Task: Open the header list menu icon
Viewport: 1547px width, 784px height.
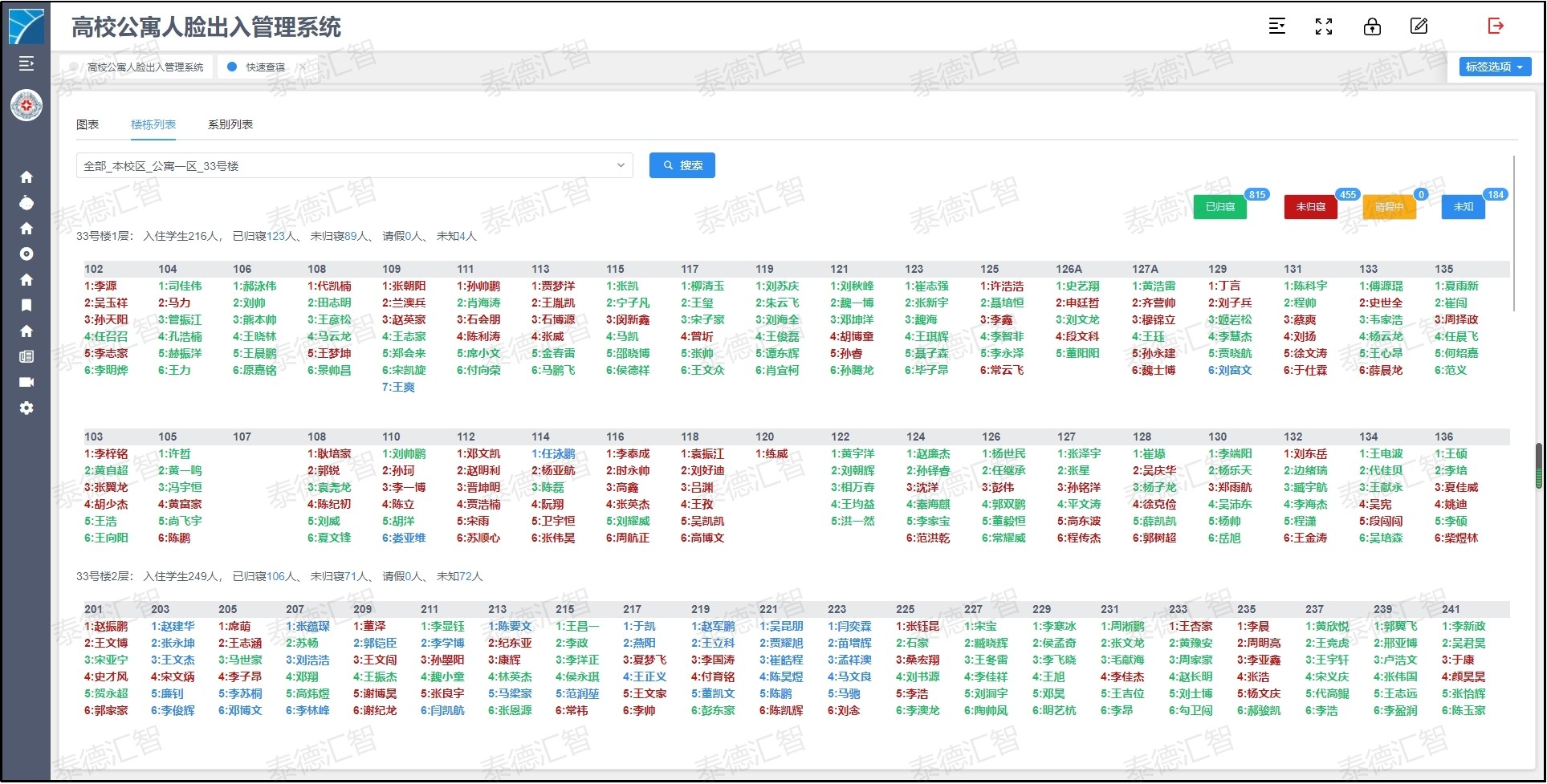Action: (1276, 26)
